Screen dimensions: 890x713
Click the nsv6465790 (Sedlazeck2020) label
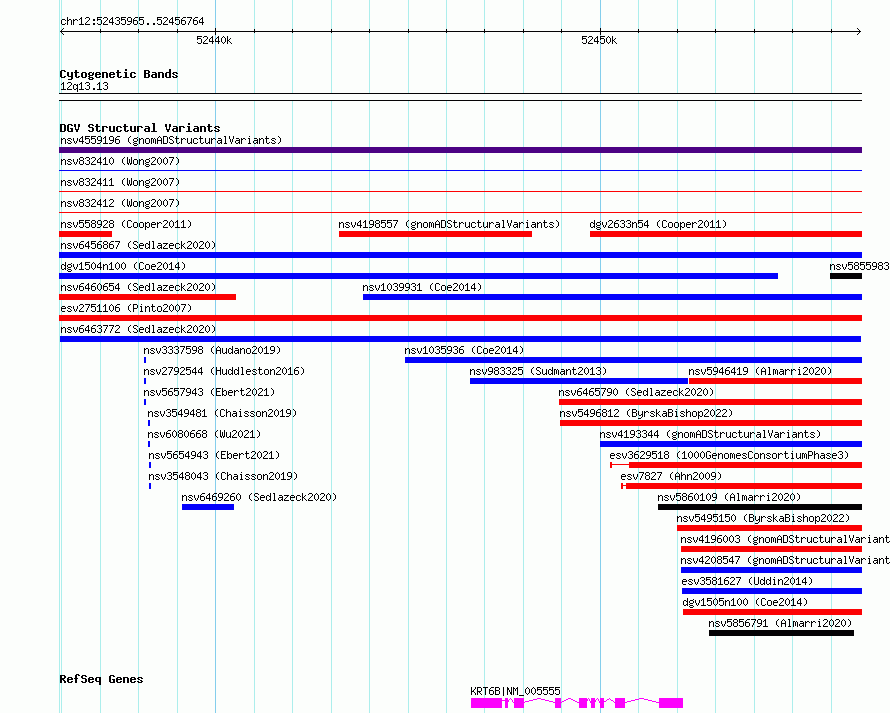click(636, 392)
